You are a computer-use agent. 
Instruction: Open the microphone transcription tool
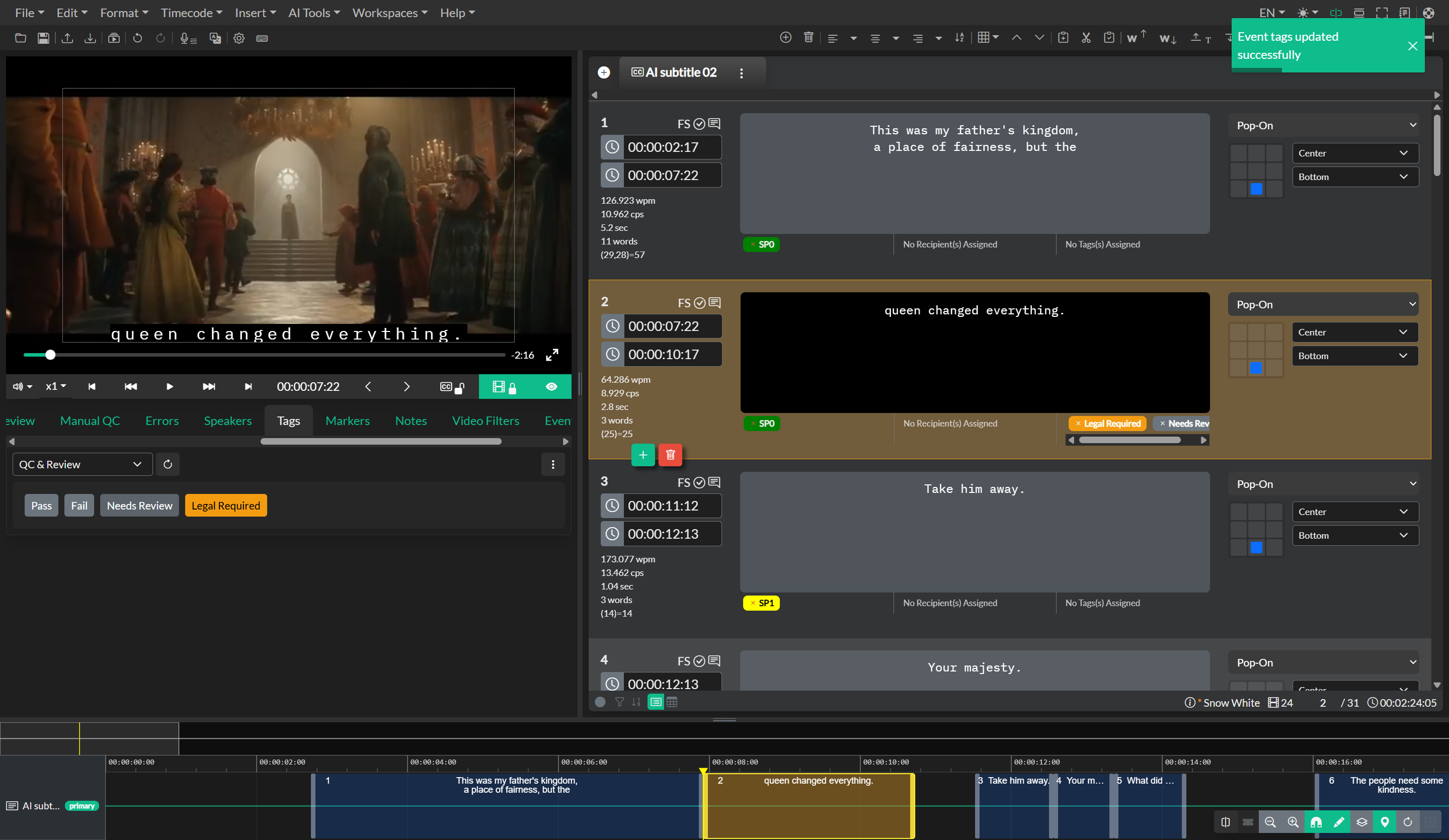(188, 38)
